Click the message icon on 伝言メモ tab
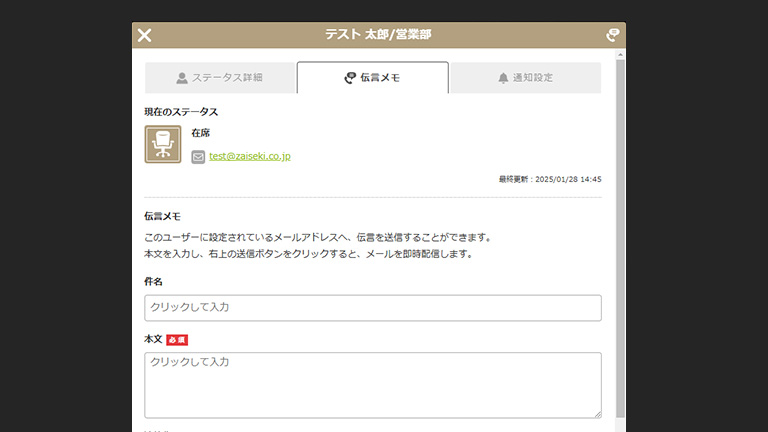Screen dimensions: 768x432 (350, 78)
